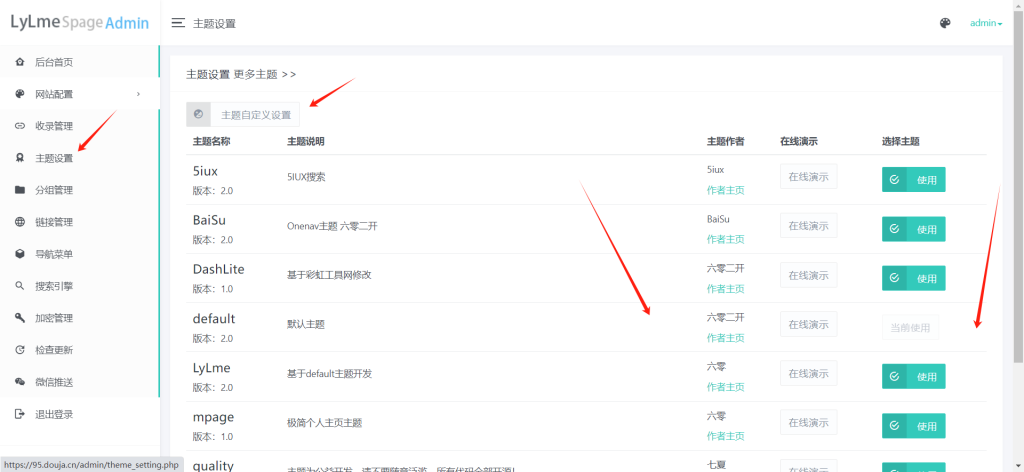
Task: Click the refresh icon beside 检查更新
Action: [x=20, y=350]
